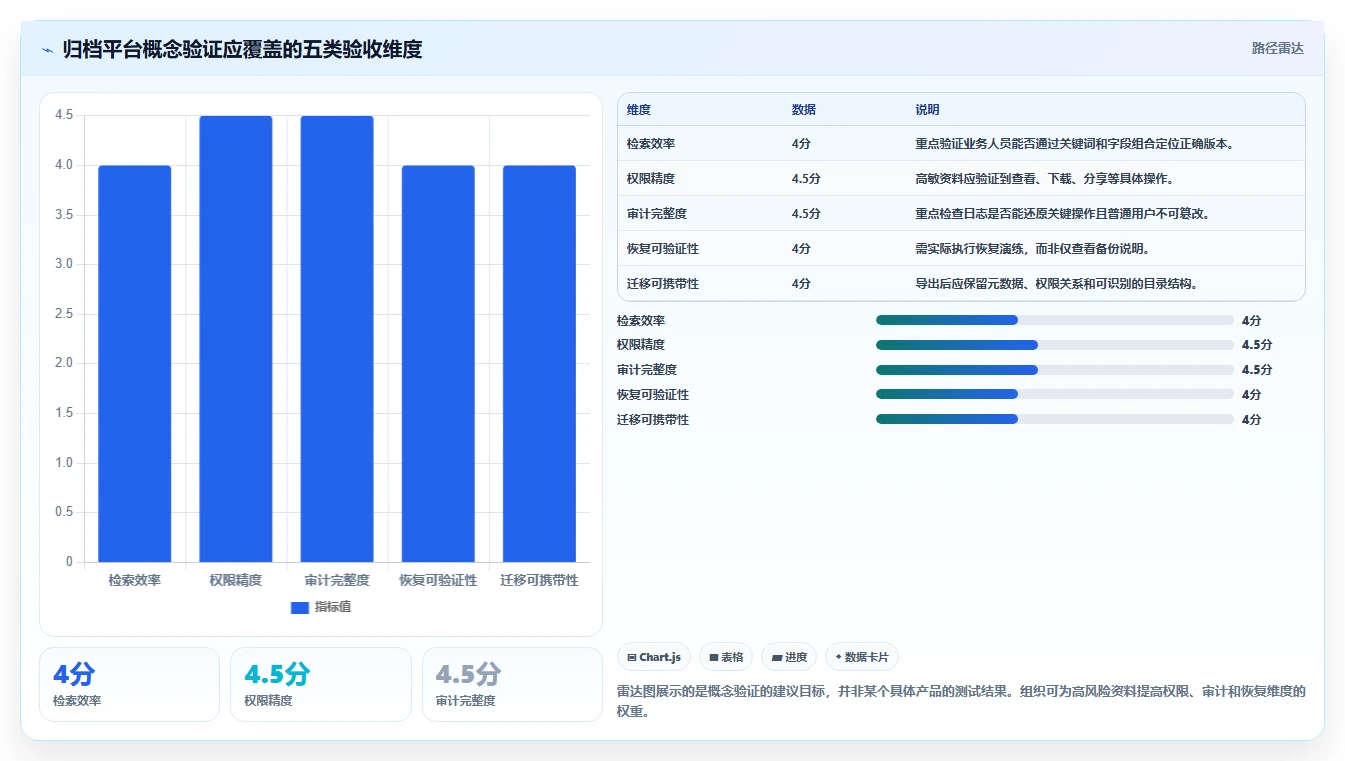The width and height of the screenshot is (1345, 761).
Task: Click the 恢复可验证性 progress bar
Action: coord(1054,394)
